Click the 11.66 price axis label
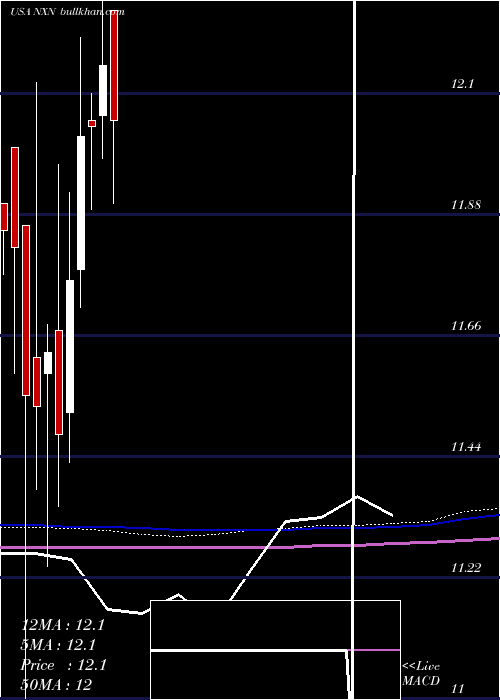Screen dimensions: 500x700 (x=466, y=325)
